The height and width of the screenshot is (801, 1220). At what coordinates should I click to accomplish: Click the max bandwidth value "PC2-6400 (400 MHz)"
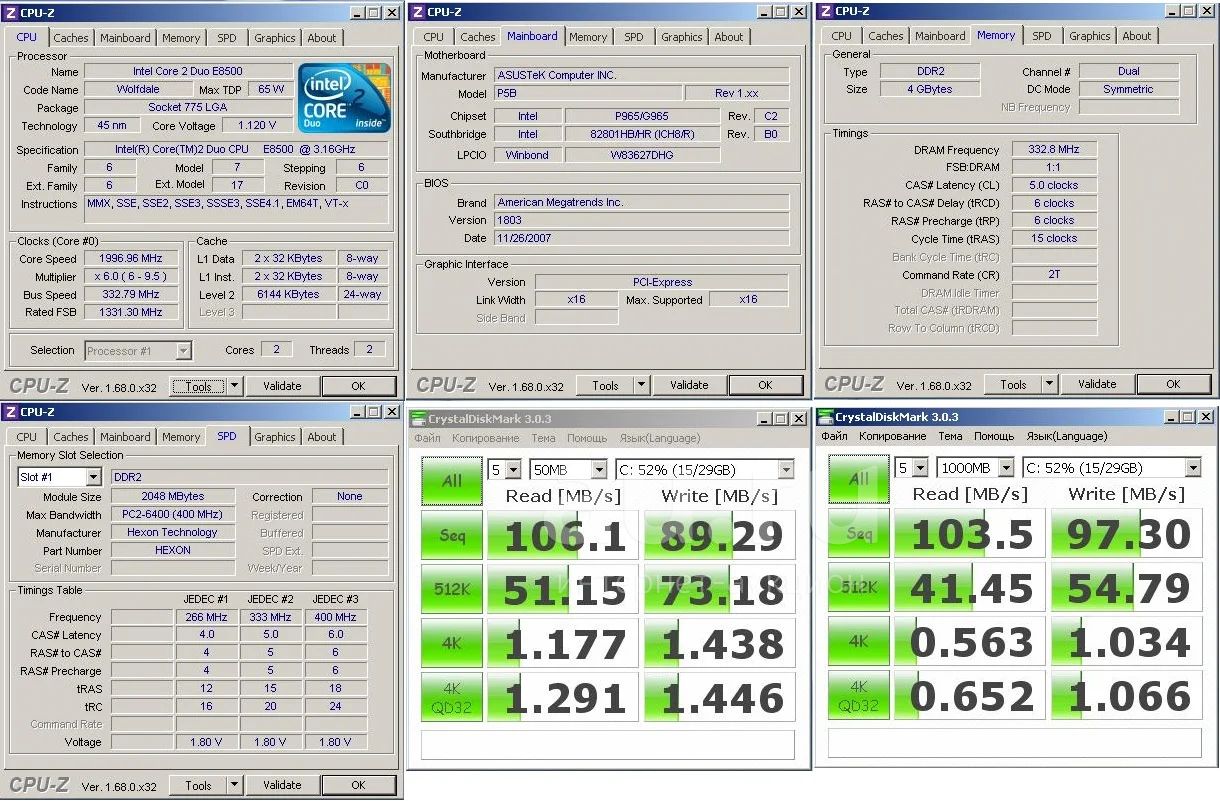point(172,515)
